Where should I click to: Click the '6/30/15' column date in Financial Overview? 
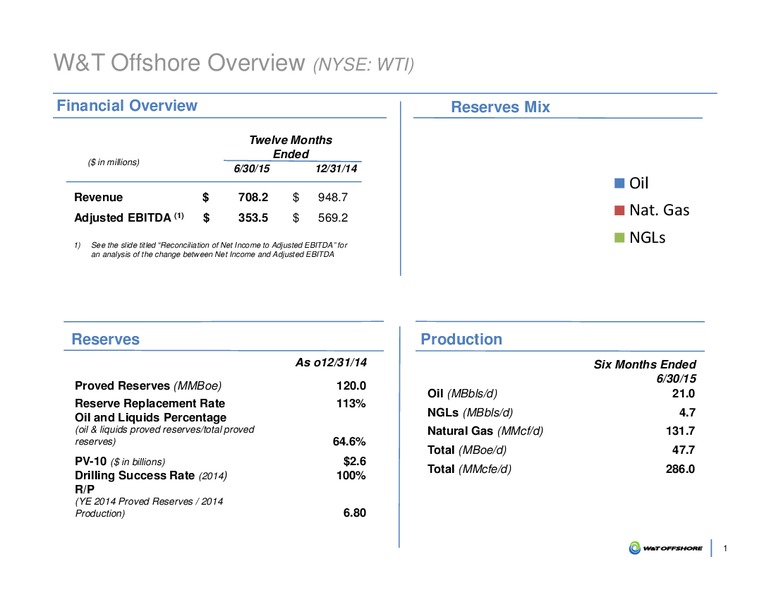(252, 169)
